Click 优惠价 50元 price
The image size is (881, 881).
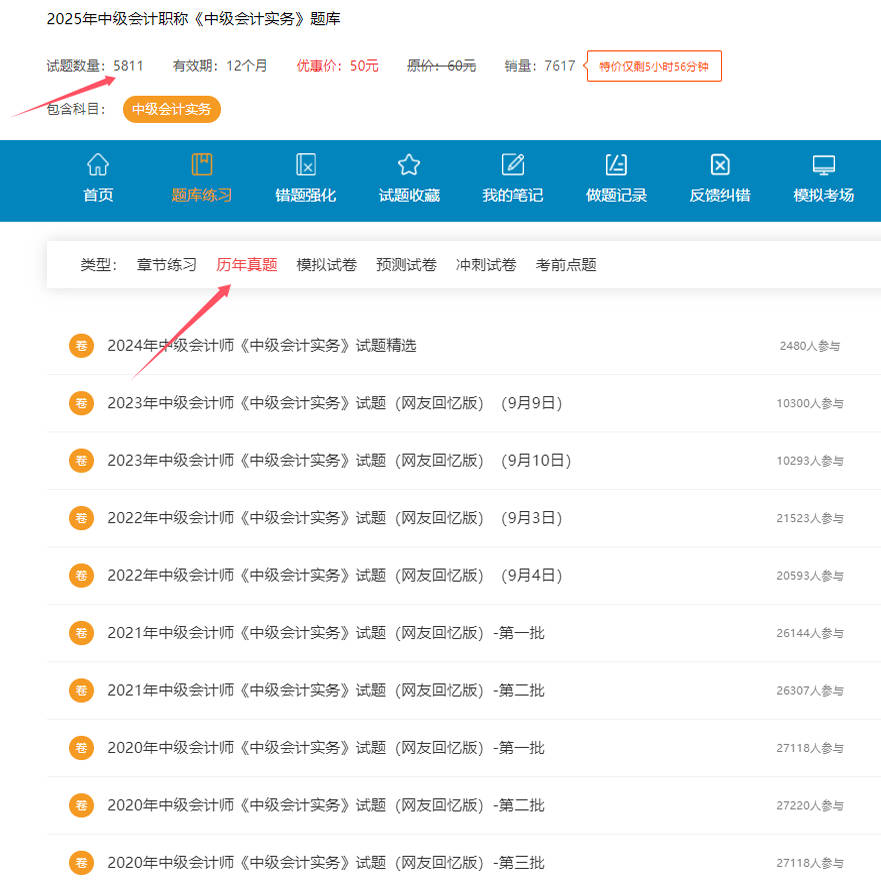(338, 66)
